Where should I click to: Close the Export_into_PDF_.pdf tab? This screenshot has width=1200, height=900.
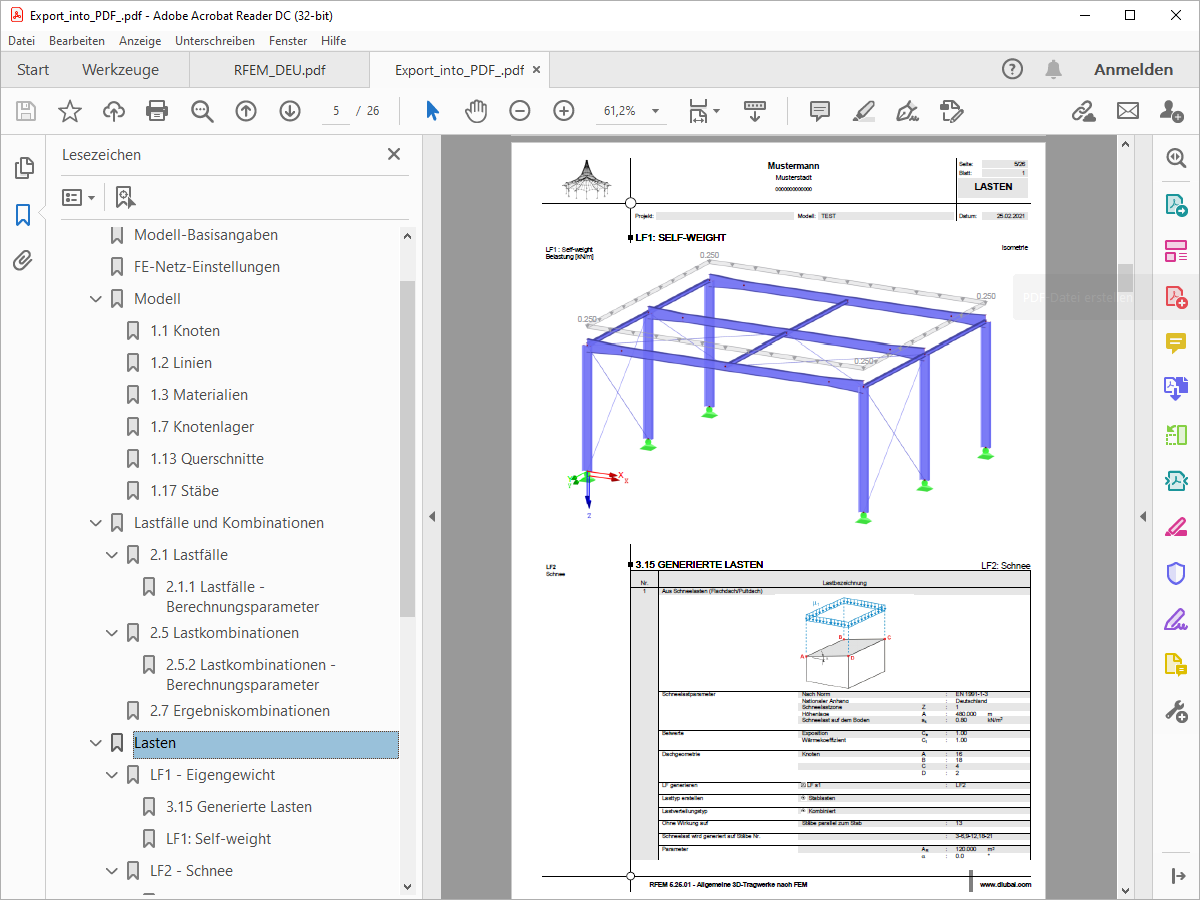click(537, 70)
